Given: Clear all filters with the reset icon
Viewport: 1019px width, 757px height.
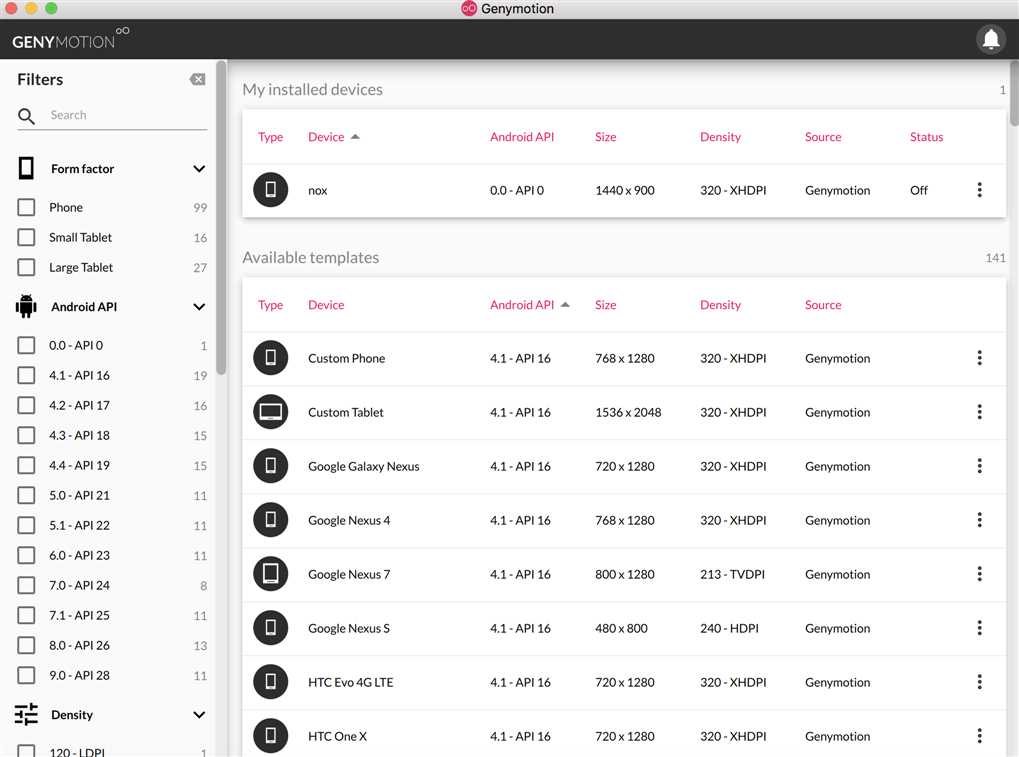Looking at the screenshot, I should point(198,79).
